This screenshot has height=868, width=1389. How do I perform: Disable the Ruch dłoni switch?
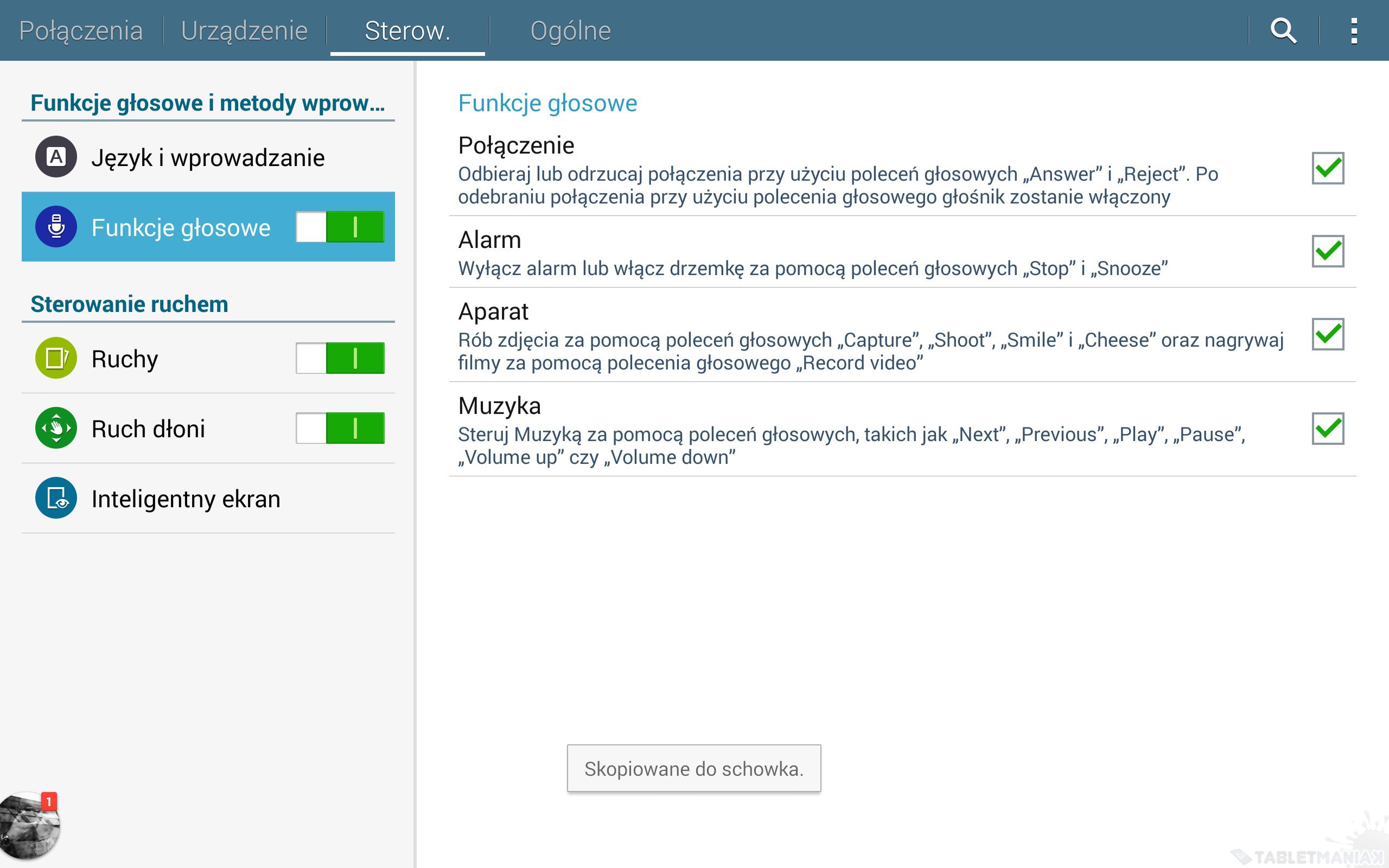pos(340,428)
